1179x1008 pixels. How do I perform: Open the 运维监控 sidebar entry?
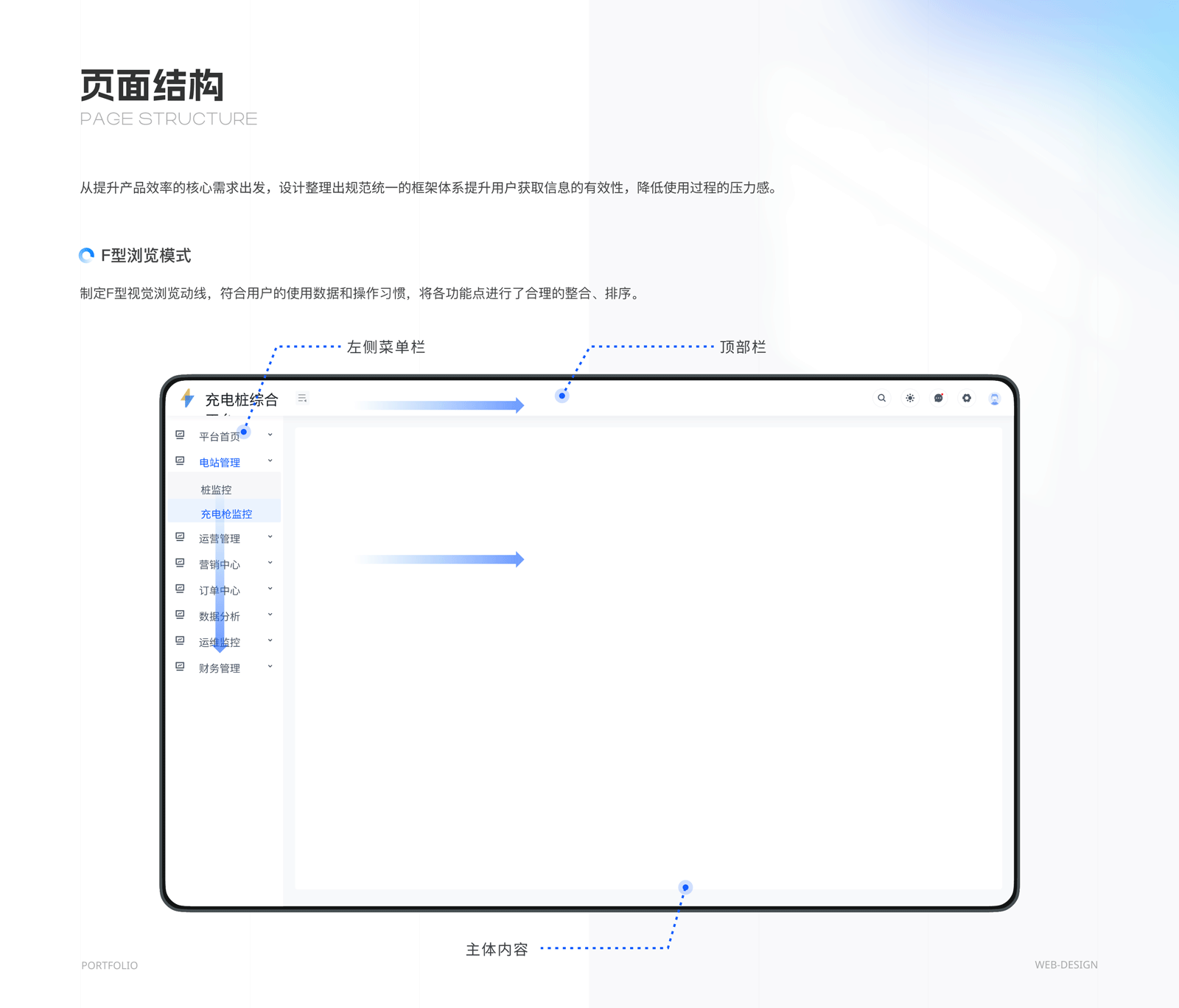click(x=219, y=641)
